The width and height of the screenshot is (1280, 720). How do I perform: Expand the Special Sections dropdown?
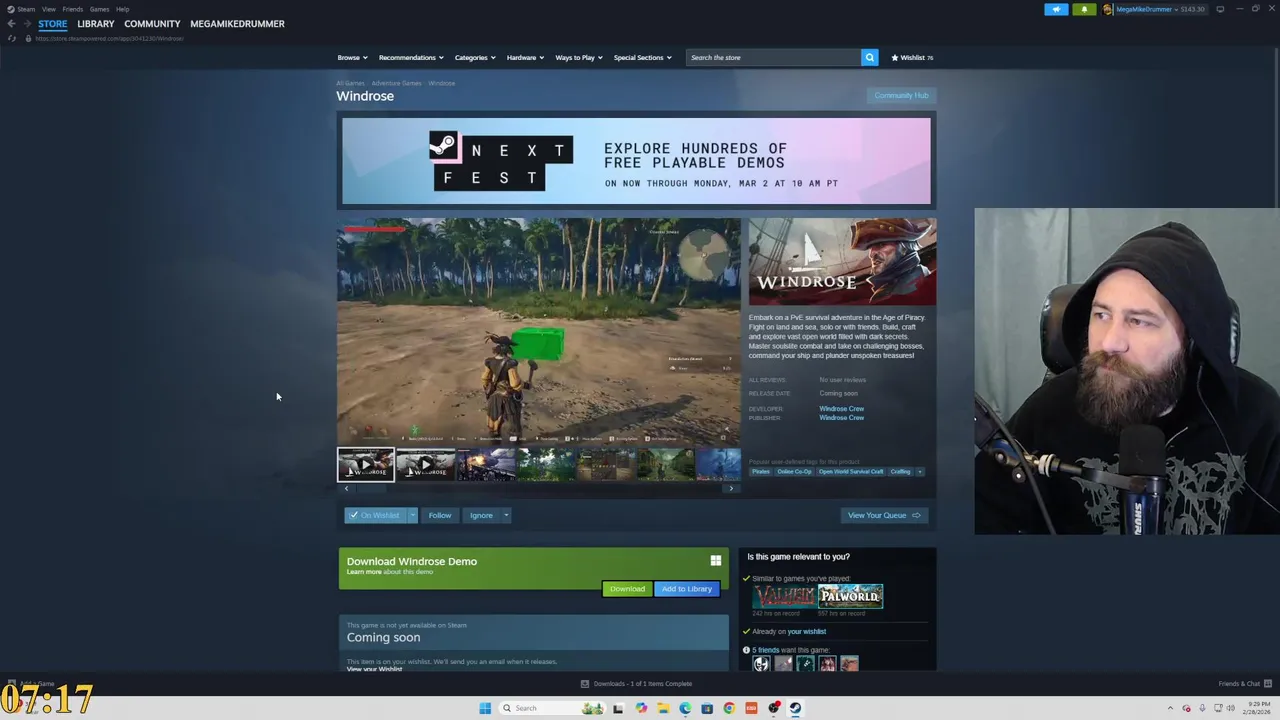[642, 57]
